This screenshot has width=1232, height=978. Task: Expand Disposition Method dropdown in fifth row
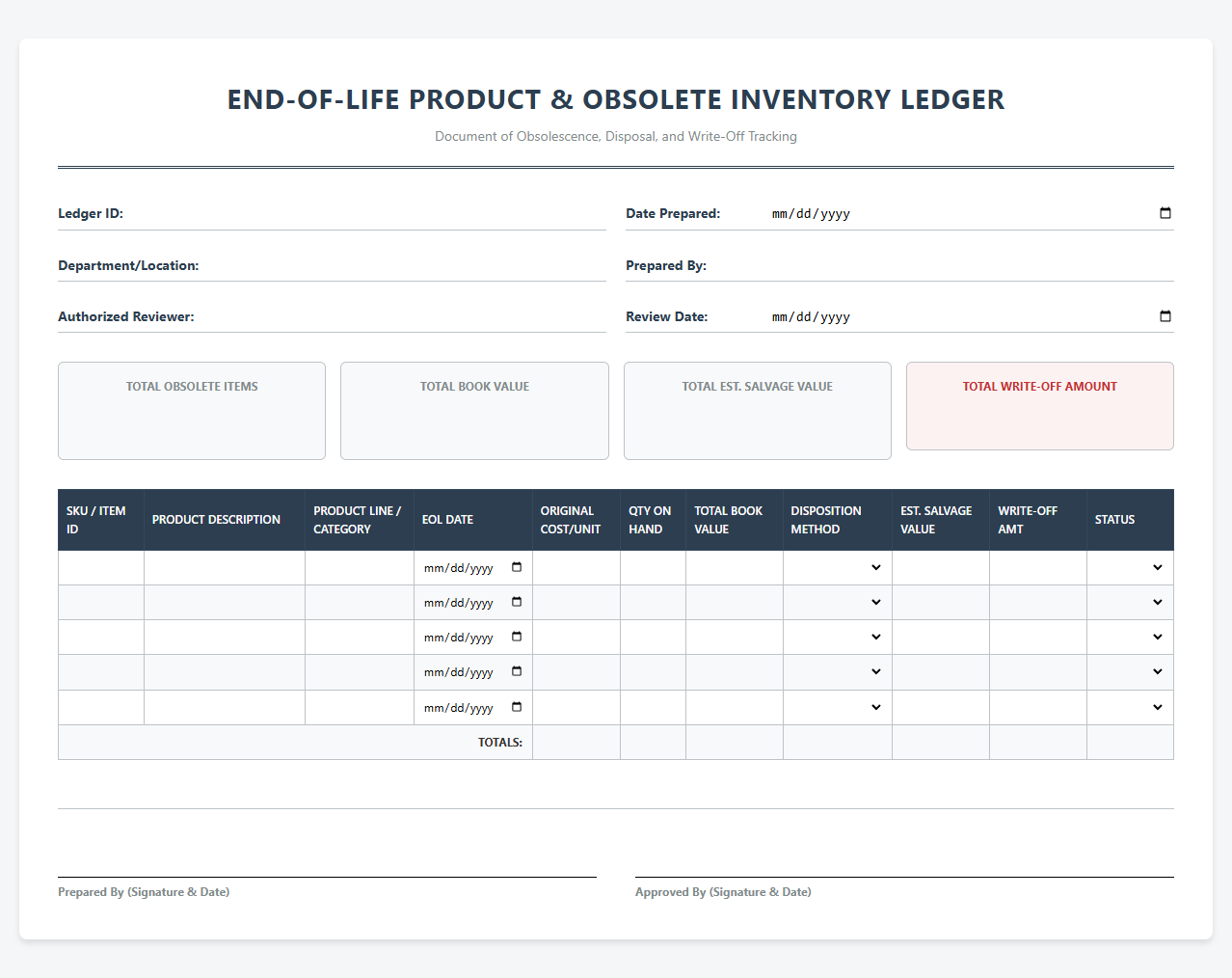838,707
